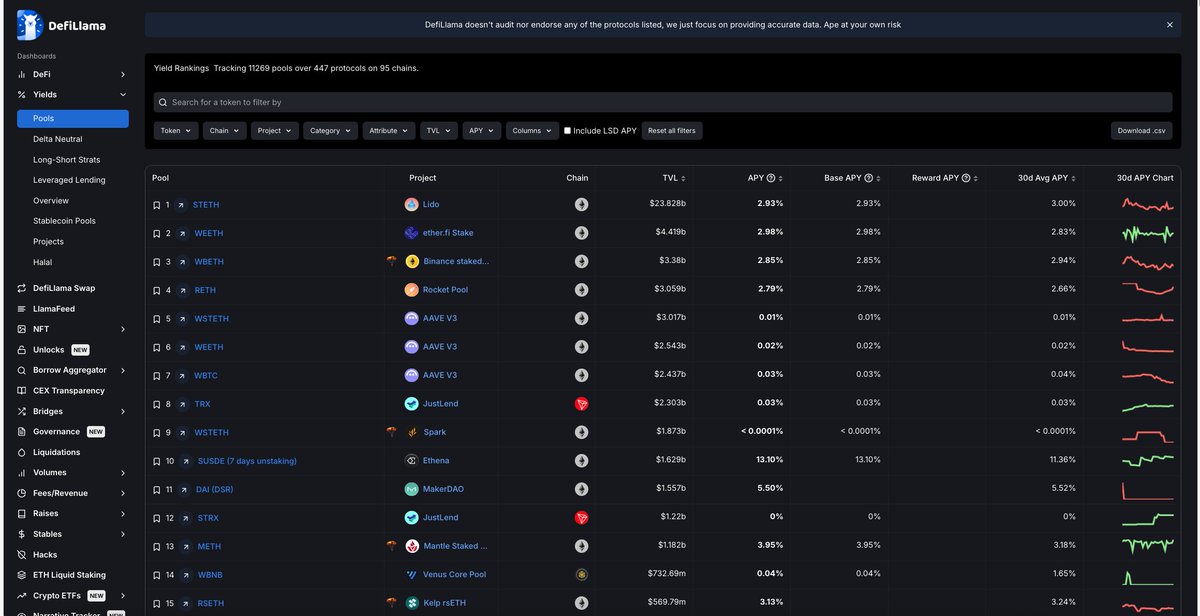Open Leveraged Lending page

point(69,180)
